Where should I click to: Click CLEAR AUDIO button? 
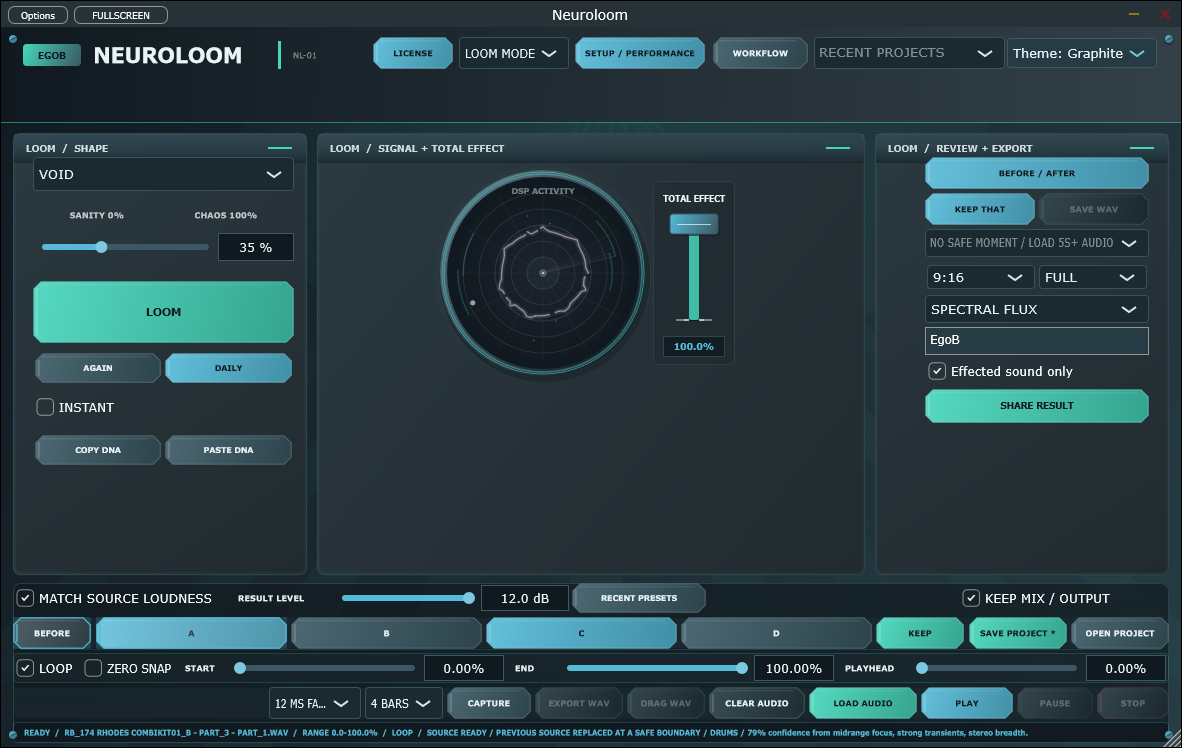pyautogui.click(x=757, y=704)
